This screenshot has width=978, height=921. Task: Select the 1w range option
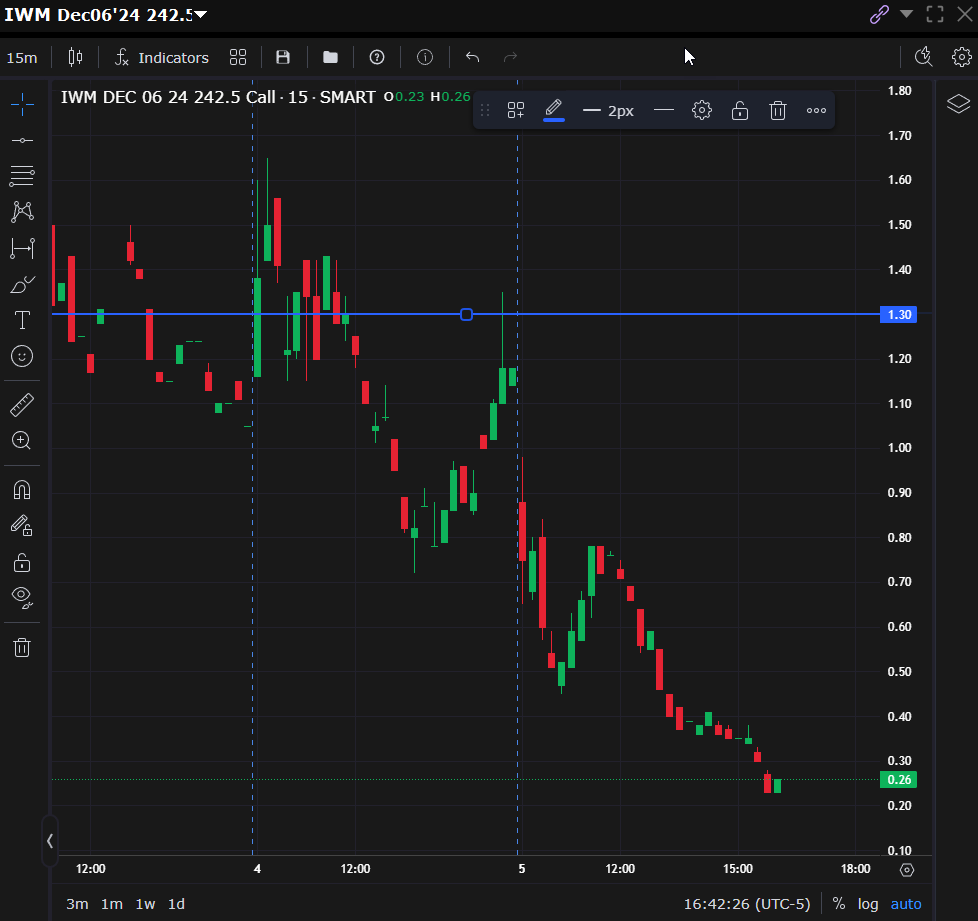(x=143, y=903)
